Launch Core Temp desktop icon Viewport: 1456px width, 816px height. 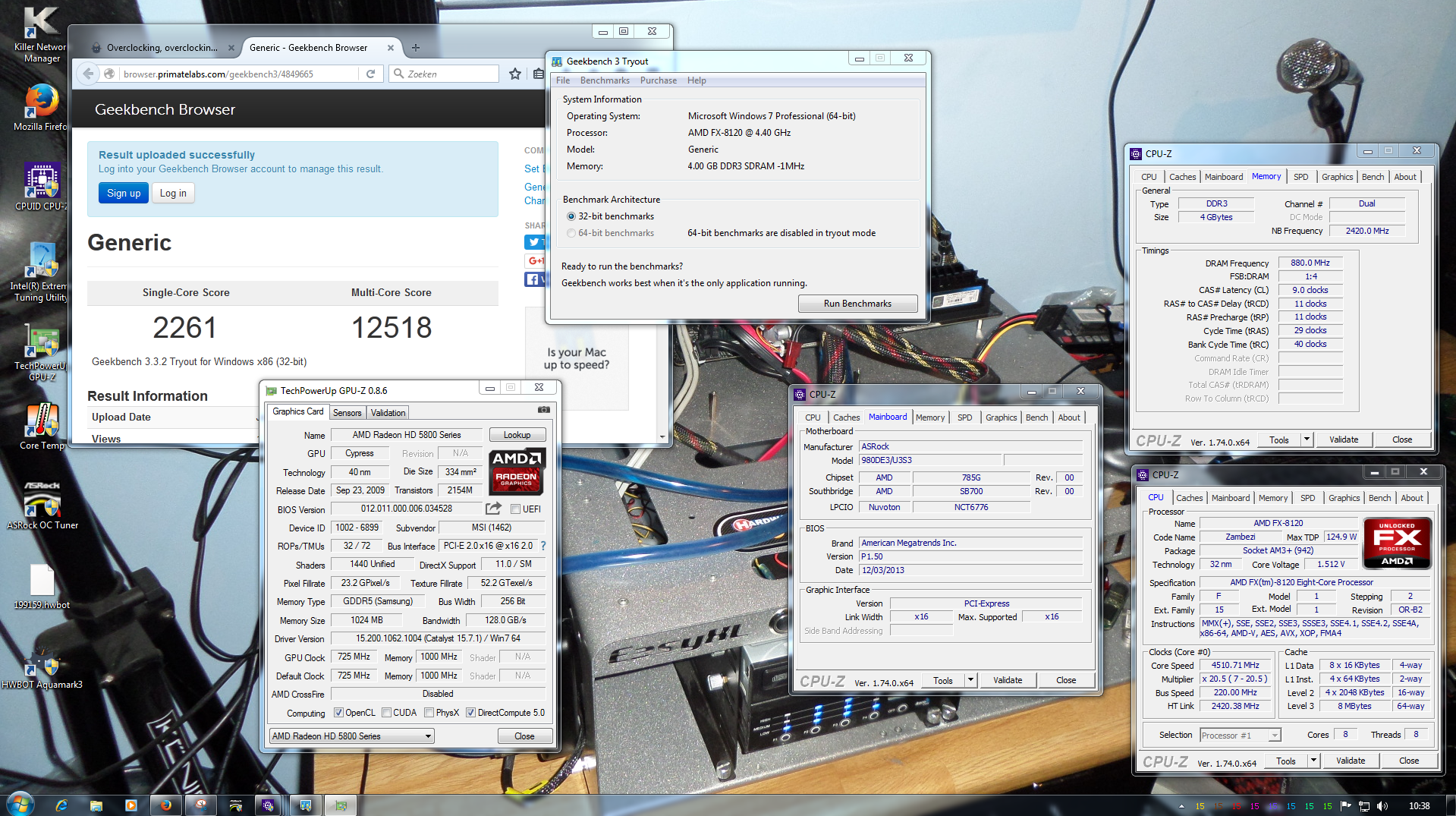click(x=42, y=426)
